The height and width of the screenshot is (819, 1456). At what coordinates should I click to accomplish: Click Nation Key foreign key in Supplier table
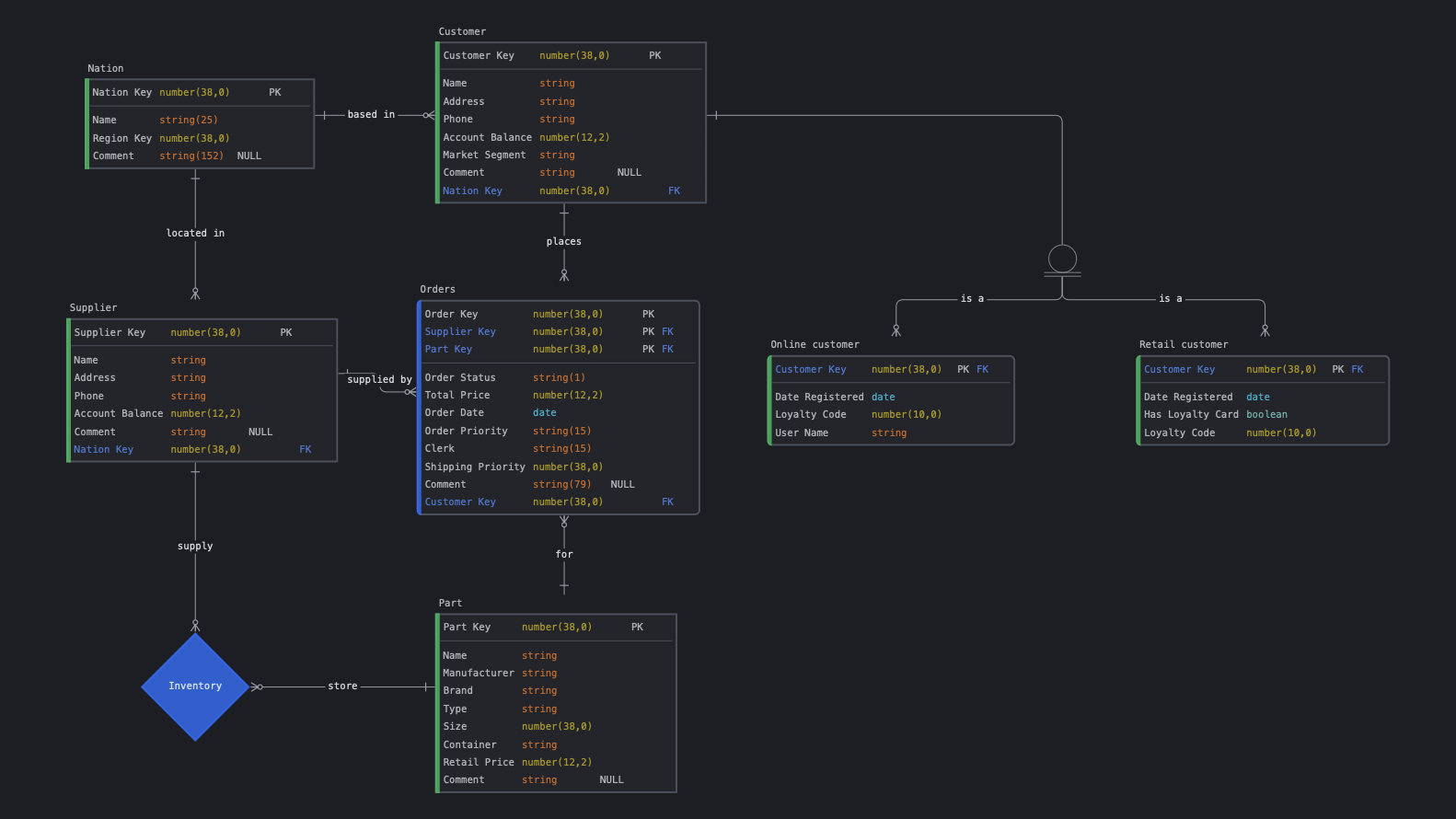coord(203,450)
